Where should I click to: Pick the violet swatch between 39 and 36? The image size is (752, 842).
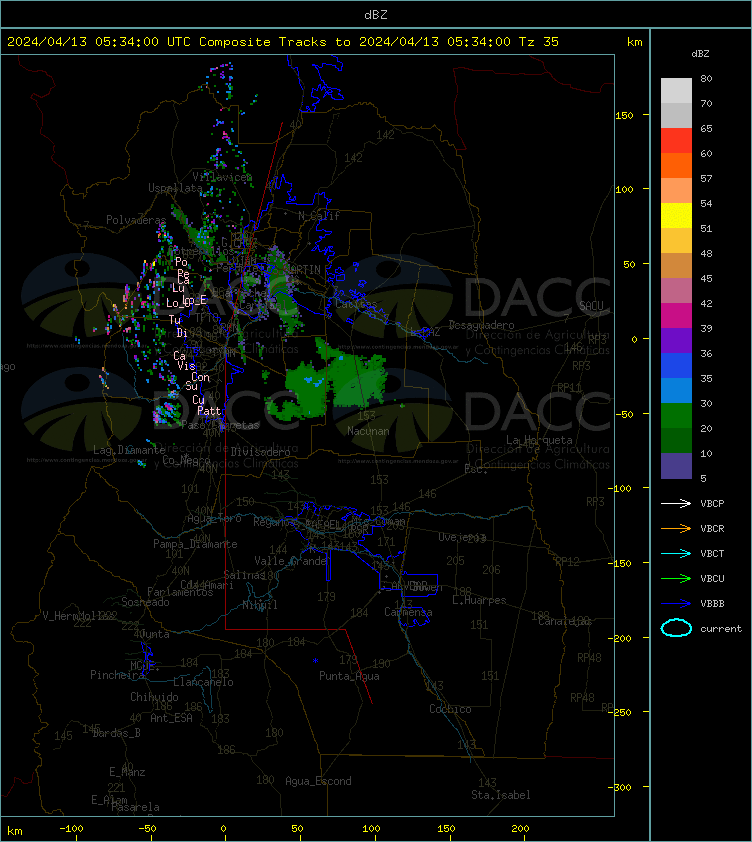(676, 340)
